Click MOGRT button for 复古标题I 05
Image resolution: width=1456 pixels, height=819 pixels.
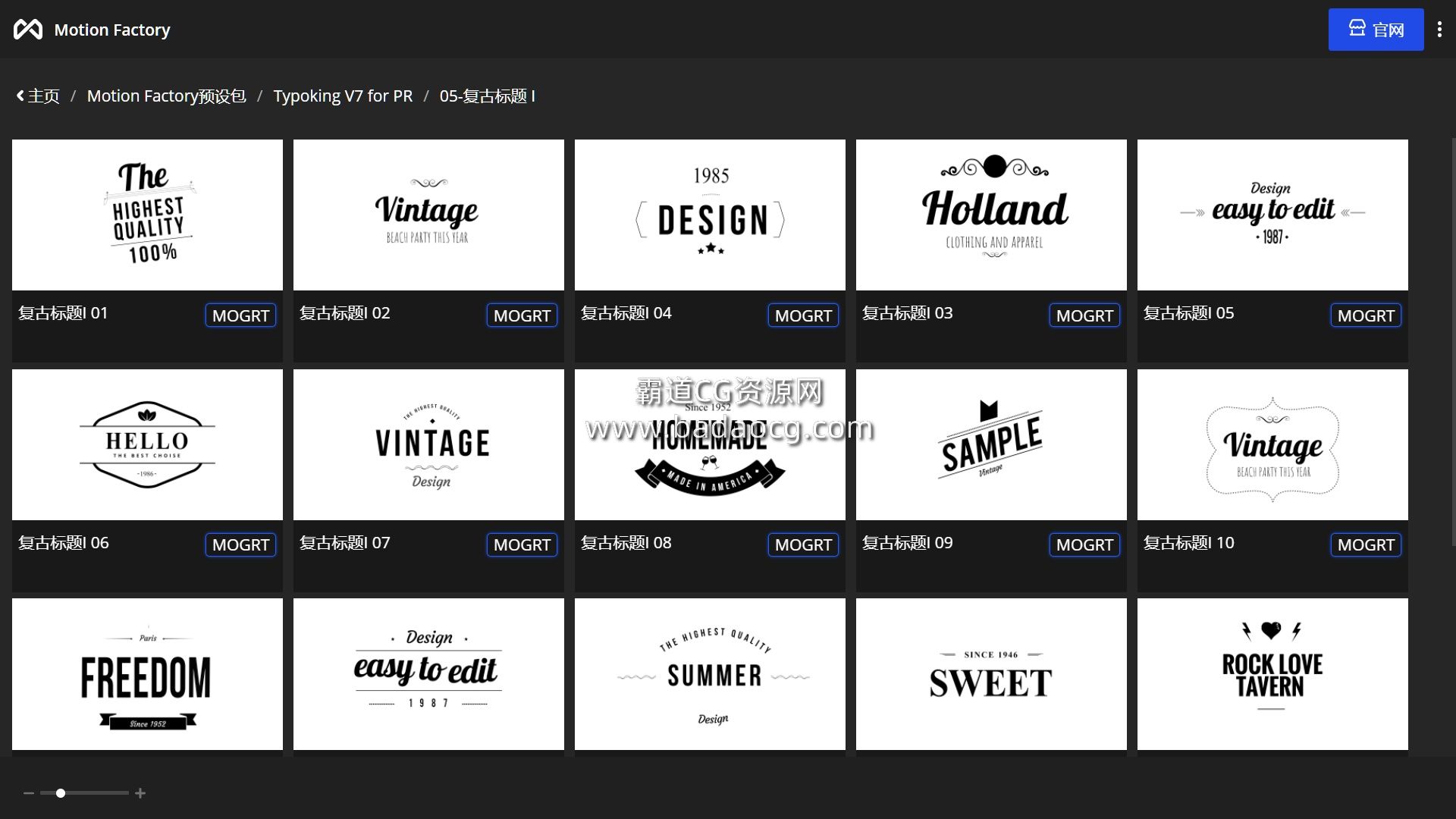(1366, 315)
